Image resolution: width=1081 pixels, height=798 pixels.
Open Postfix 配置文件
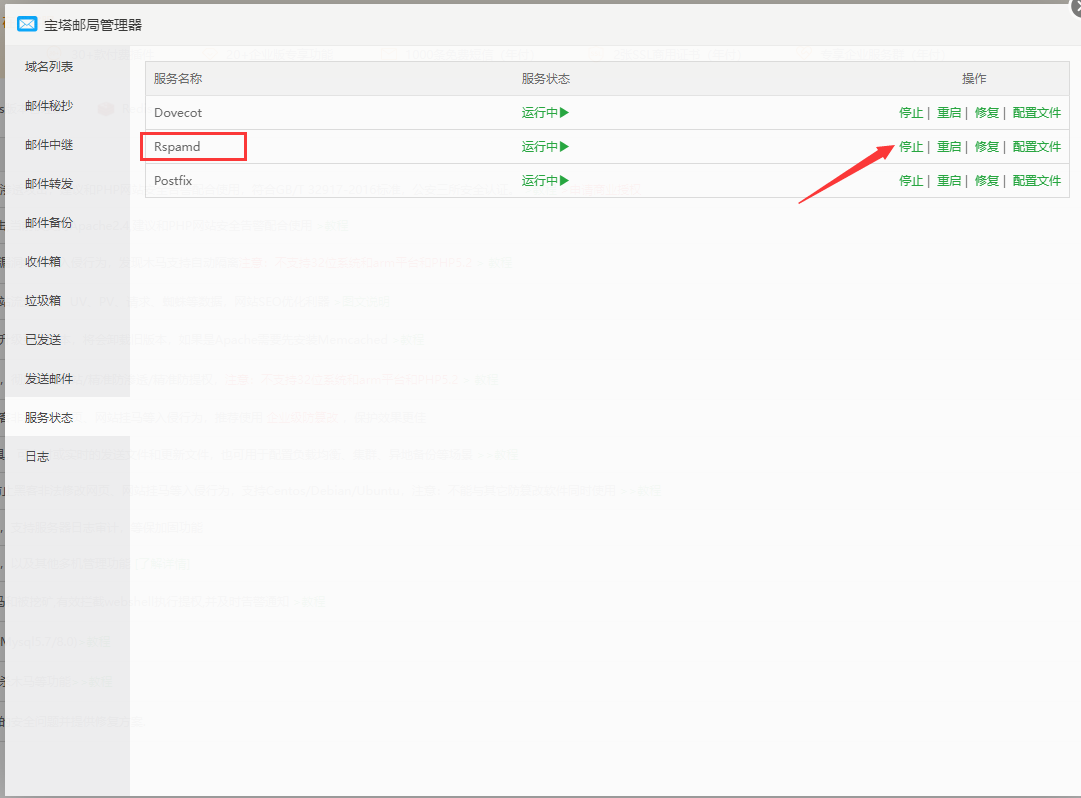point(1037,181)
